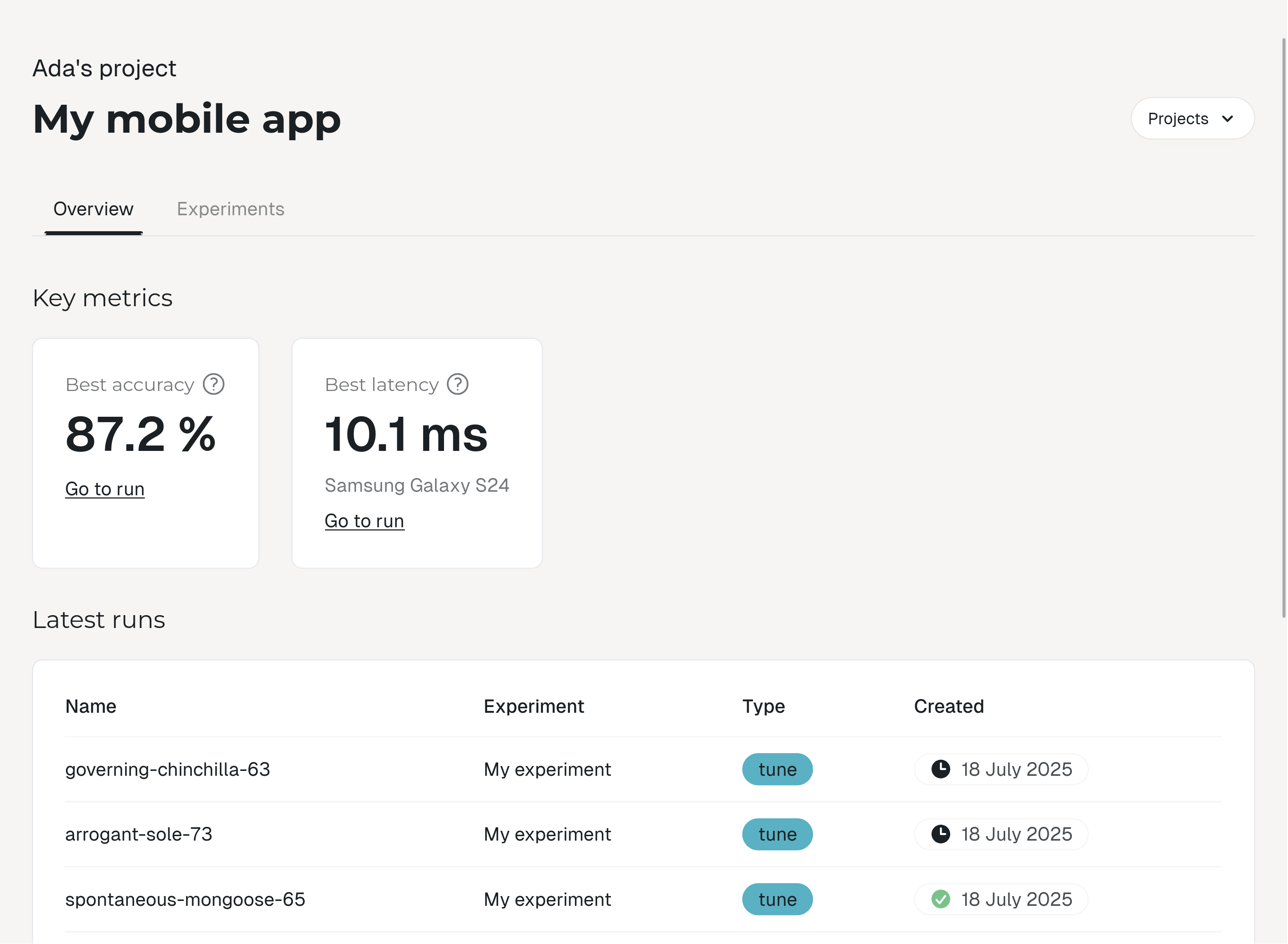Click the 87.2 % accuracy value
This screenshot has height=944, width=1288.
coord(141,435)
